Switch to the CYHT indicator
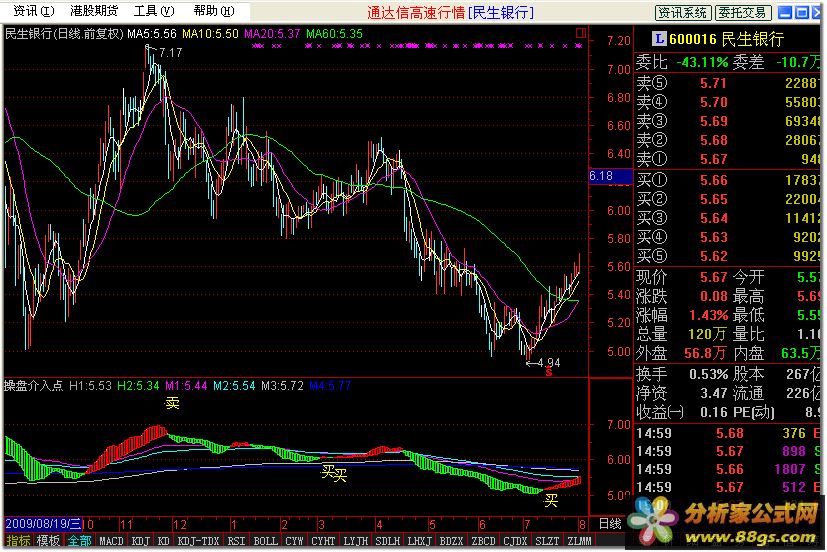The image size is (827, 552). coord(323,540)
